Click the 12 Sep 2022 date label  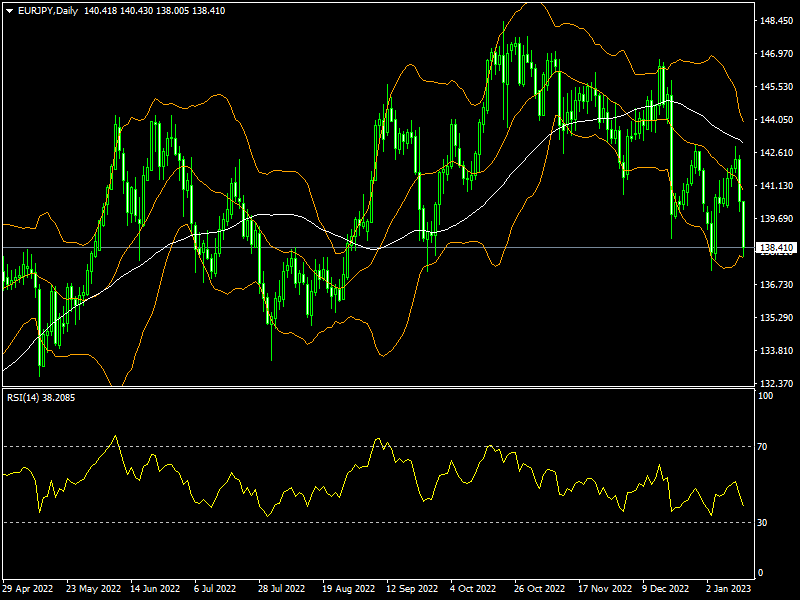(x=412, y=589)
